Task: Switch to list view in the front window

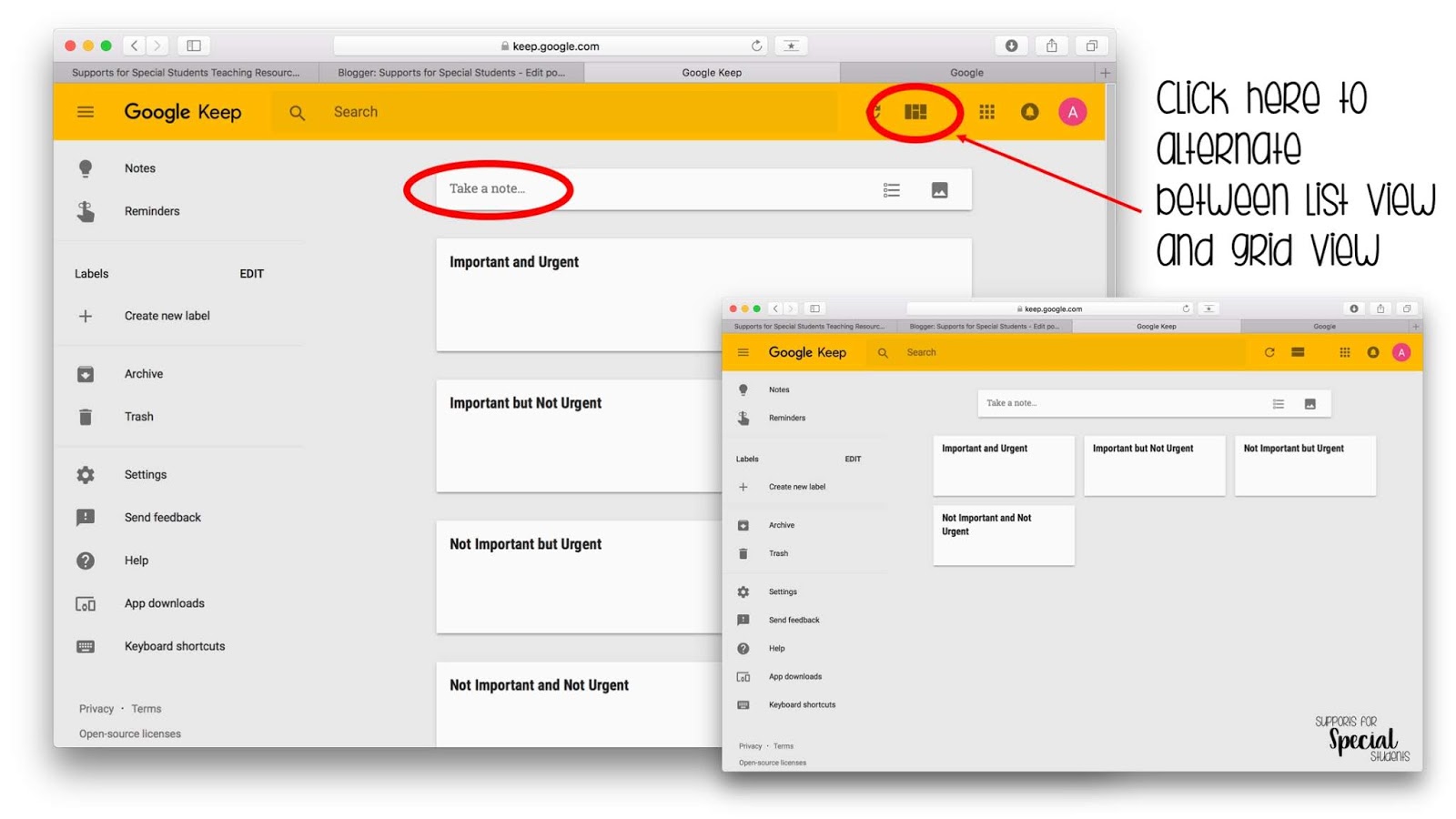Action: pos(1298,353)
